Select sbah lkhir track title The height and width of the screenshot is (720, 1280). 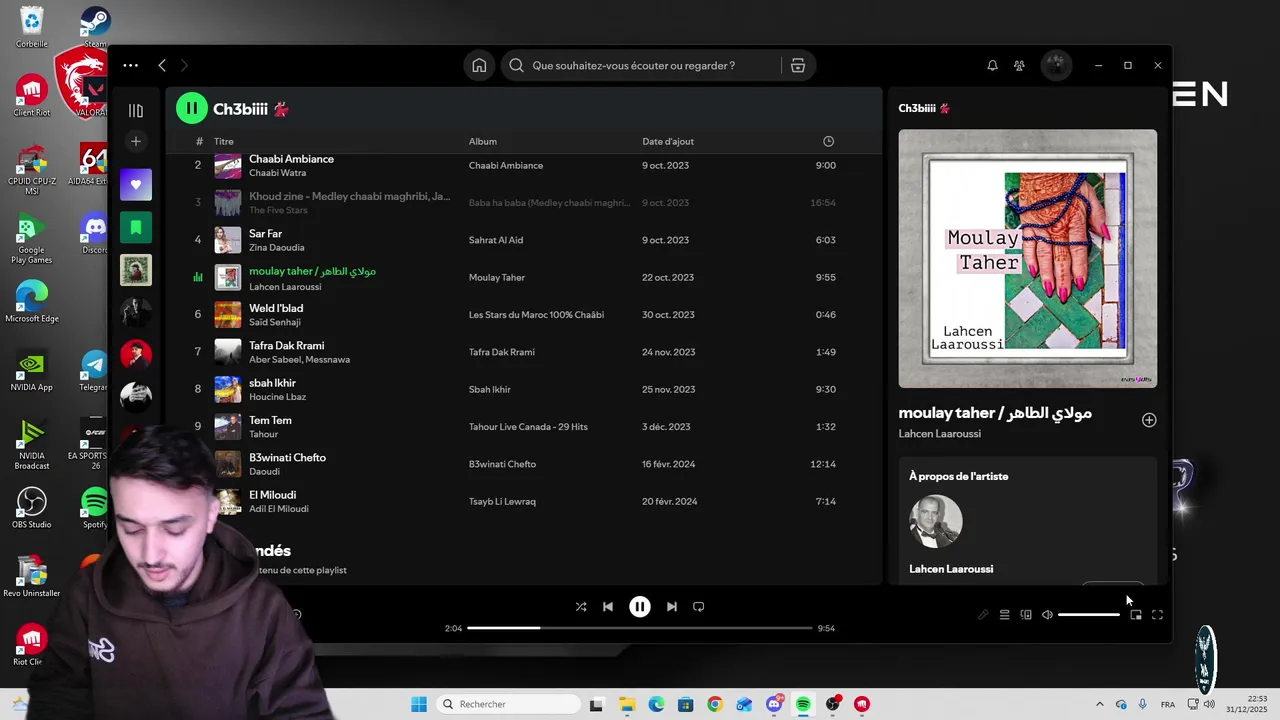click(273, 383)
